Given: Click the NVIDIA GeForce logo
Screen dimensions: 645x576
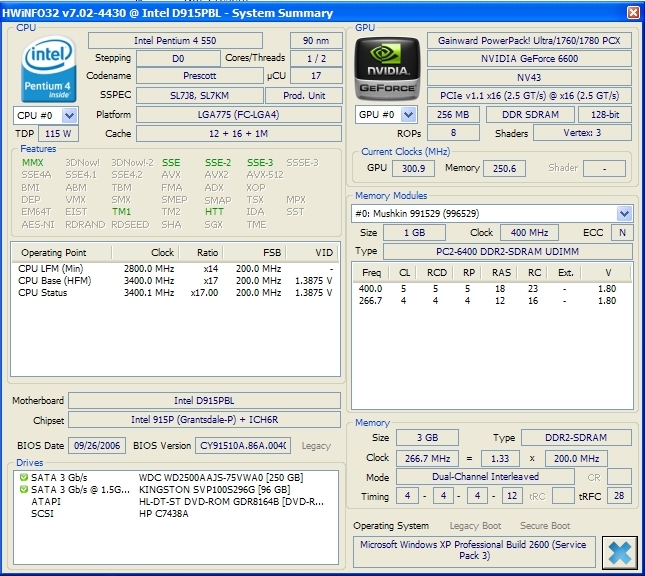Looking at the screenshot, I should (x=387, y=69).
